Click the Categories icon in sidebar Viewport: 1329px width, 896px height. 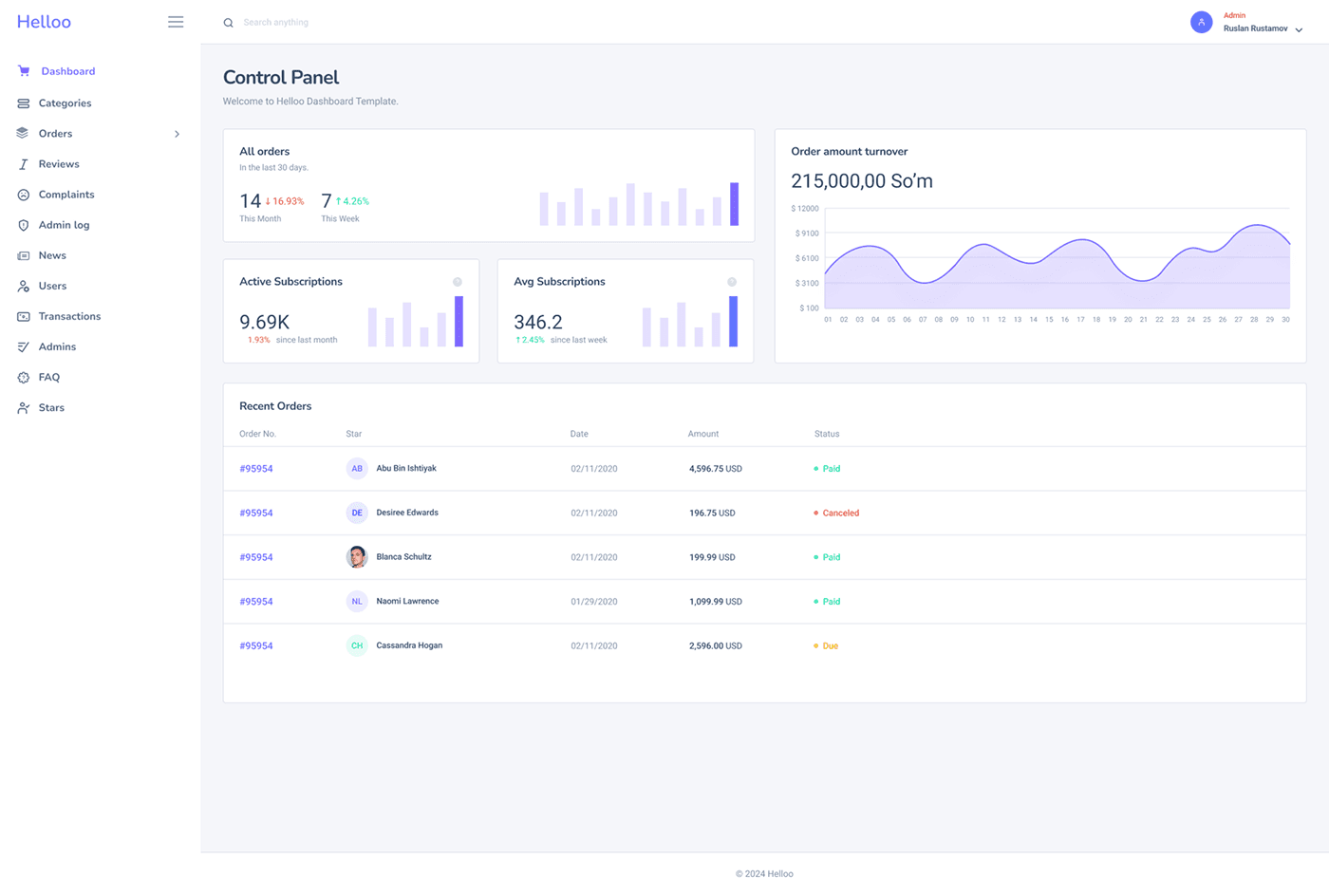click(24, 103)
